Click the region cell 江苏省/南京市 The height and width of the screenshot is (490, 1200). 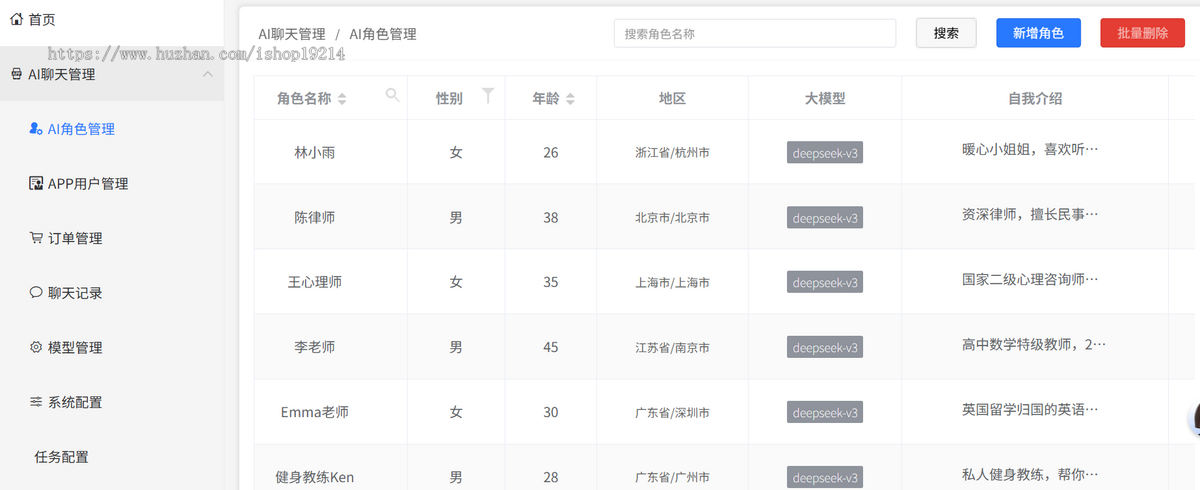click(672, 348)
